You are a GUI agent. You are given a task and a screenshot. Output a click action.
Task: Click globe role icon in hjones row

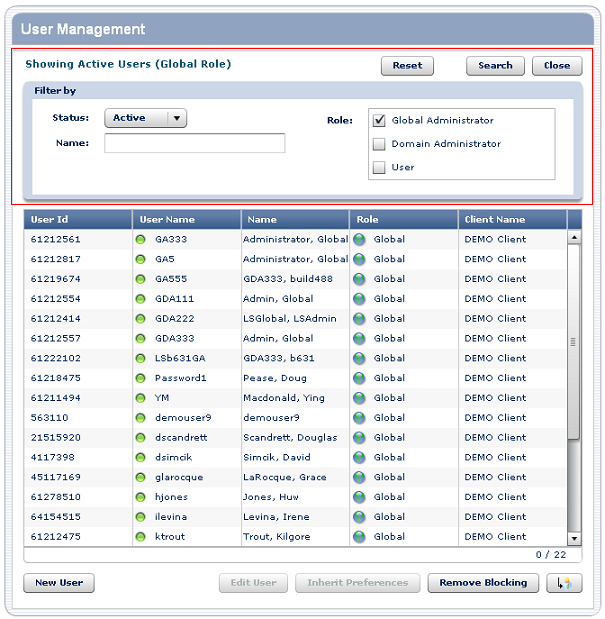(x=359, y=497)
